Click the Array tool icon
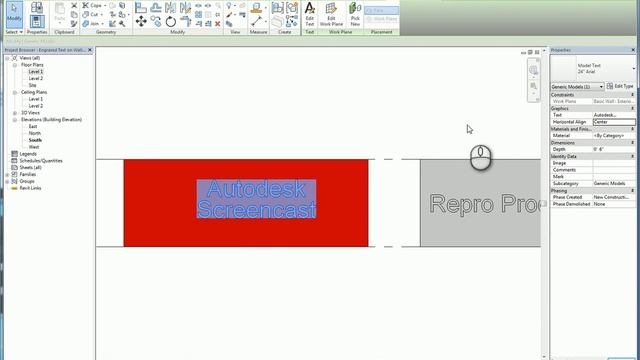Viewport: 640px width, 360px height. 198,15
